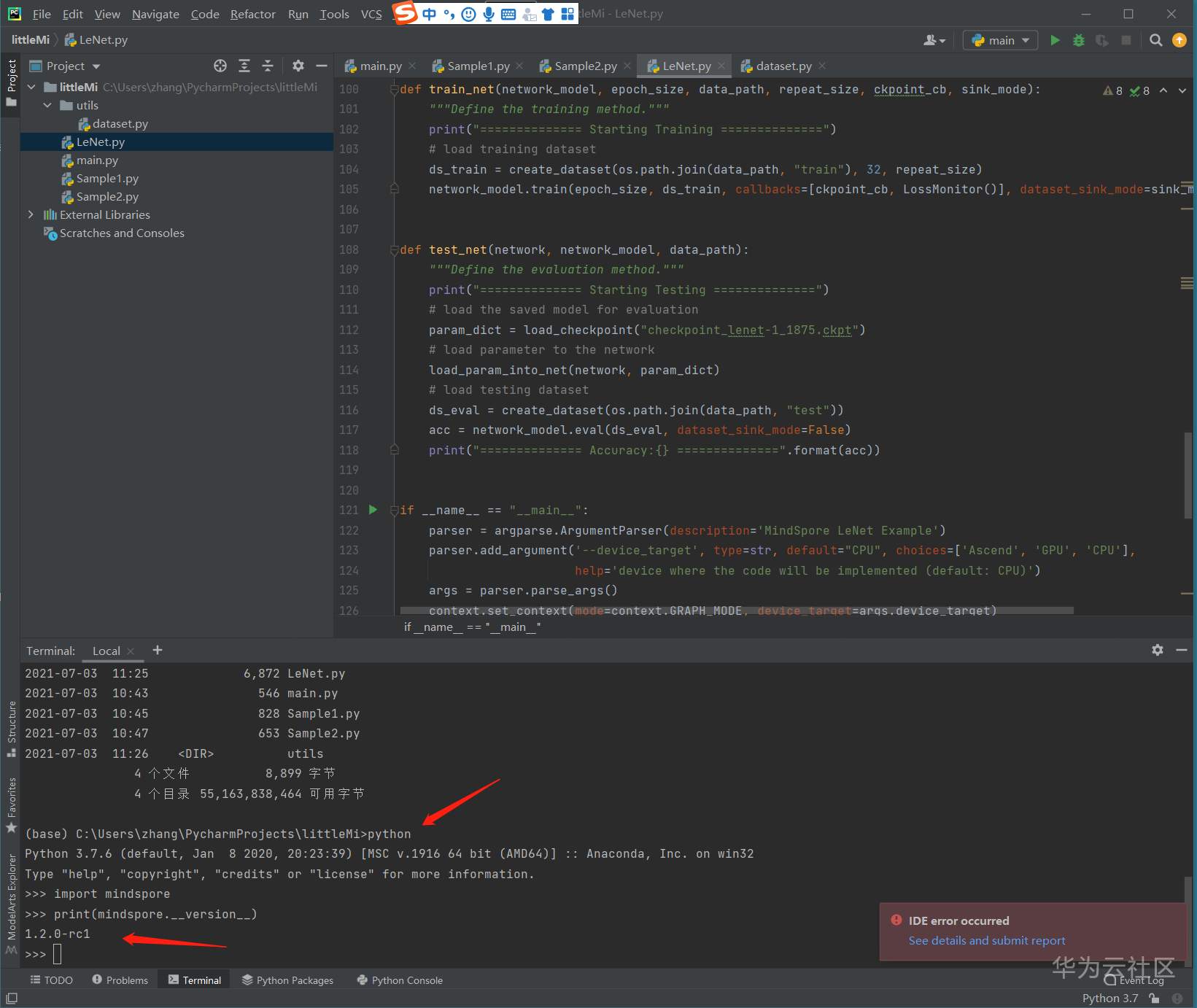Collapse all items in Project panel
This screenshot has height=1008, width=1197.
pyautogui.click(x=268, y=66)
